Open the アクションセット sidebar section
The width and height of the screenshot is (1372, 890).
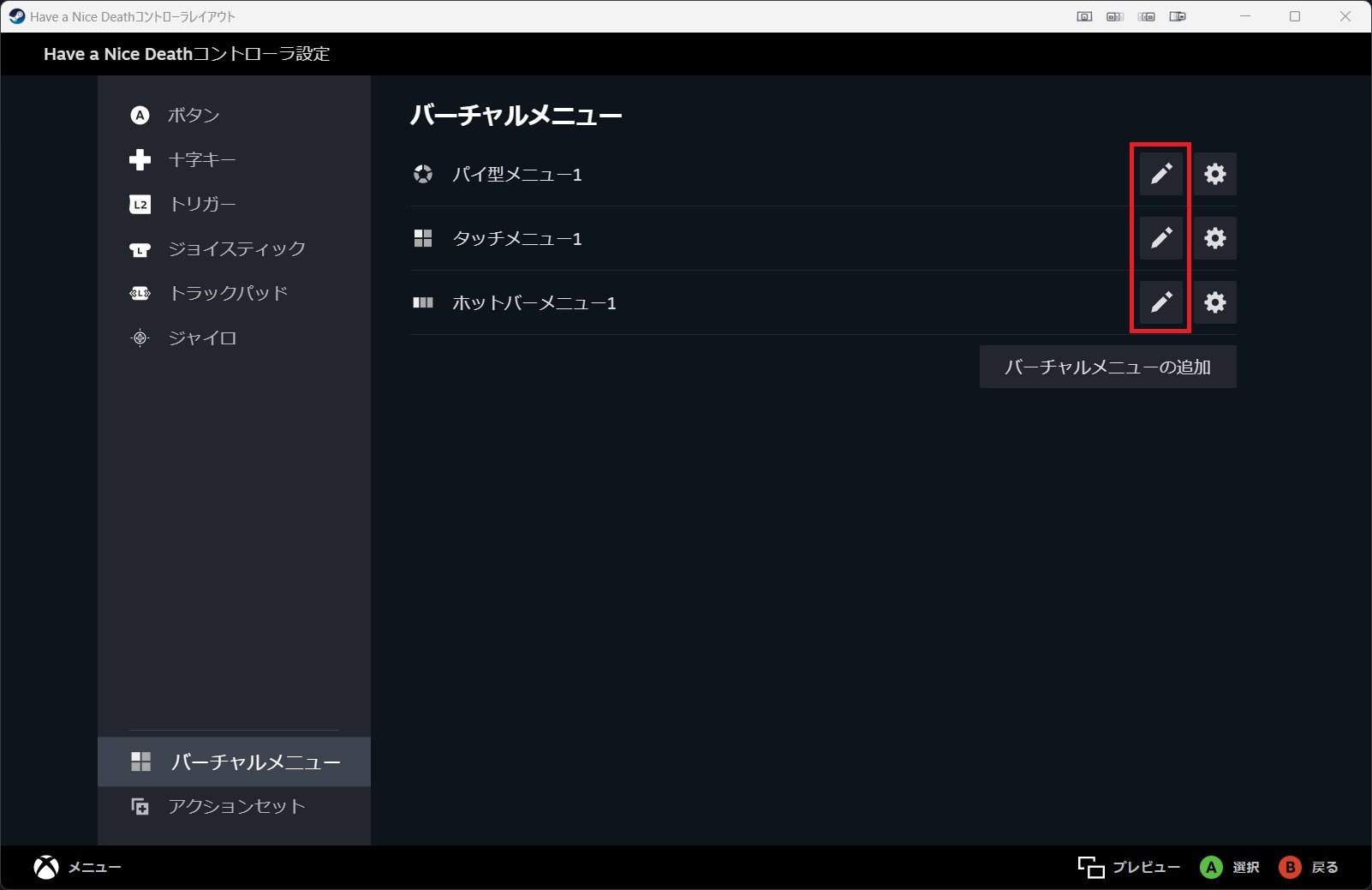tap(234, 806)
